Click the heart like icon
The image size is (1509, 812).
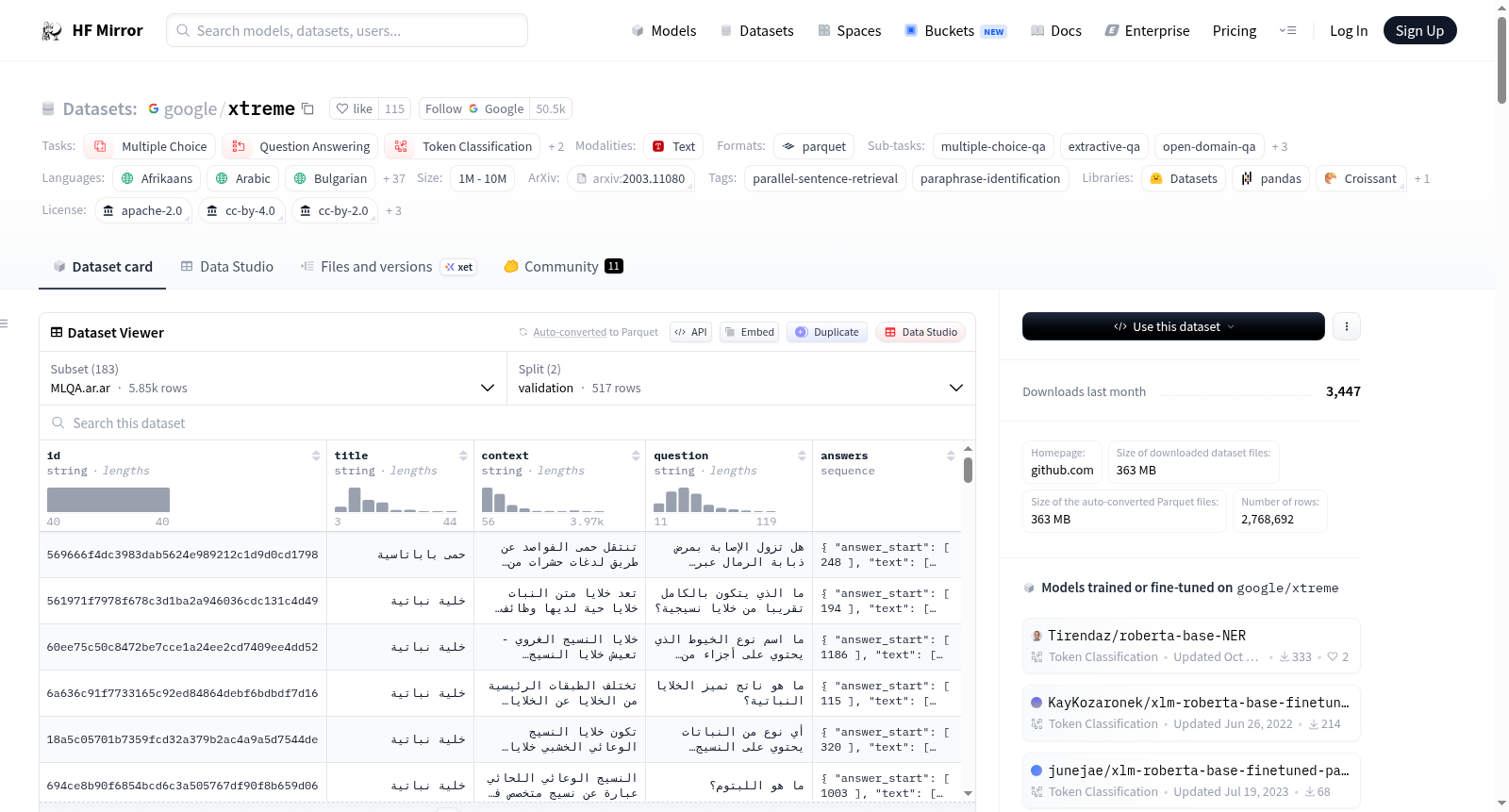coord(342,108)
